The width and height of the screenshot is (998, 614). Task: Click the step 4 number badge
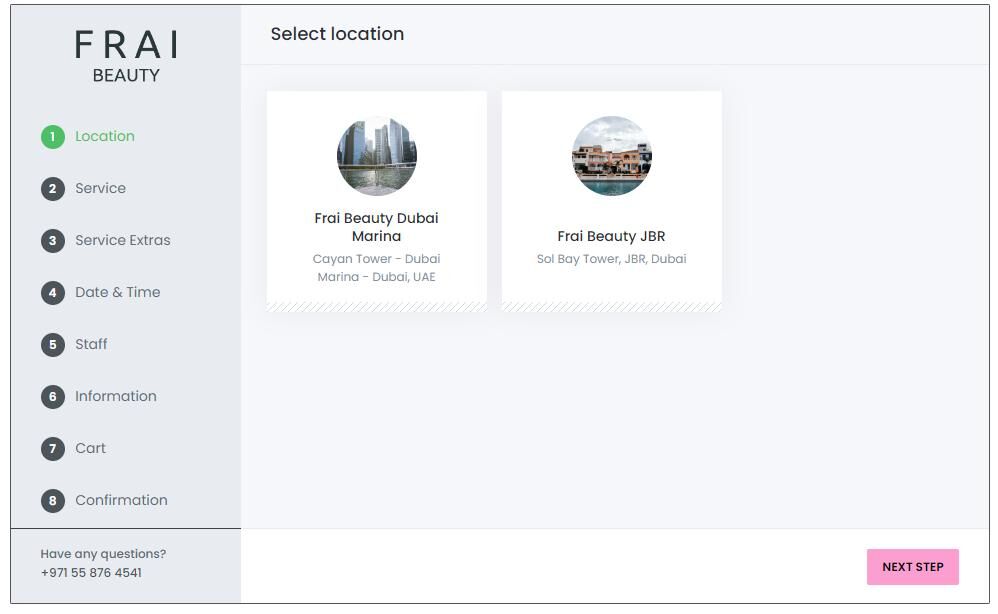[52, 293]
